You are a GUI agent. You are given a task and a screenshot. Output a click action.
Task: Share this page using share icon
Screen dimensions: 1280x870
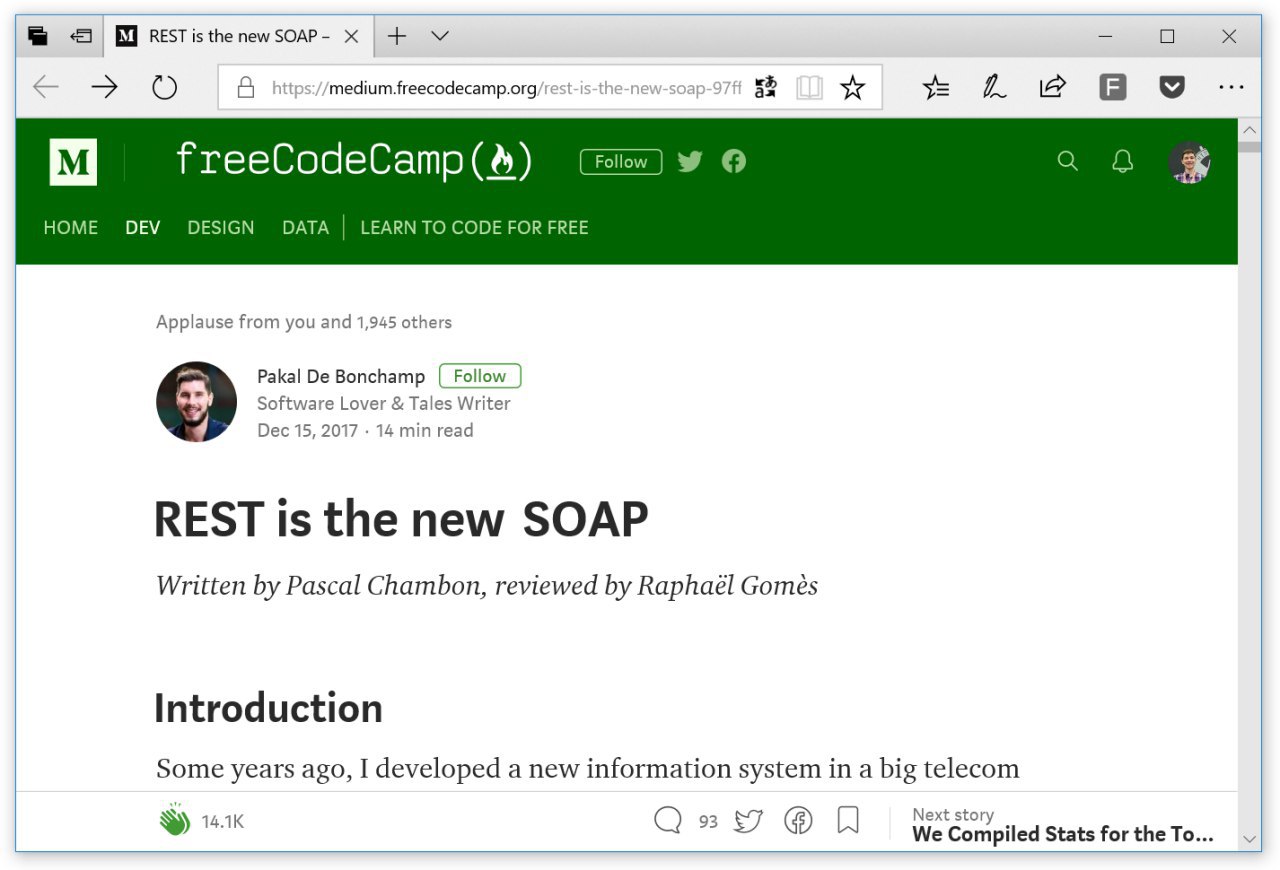tap(1052, 88)
